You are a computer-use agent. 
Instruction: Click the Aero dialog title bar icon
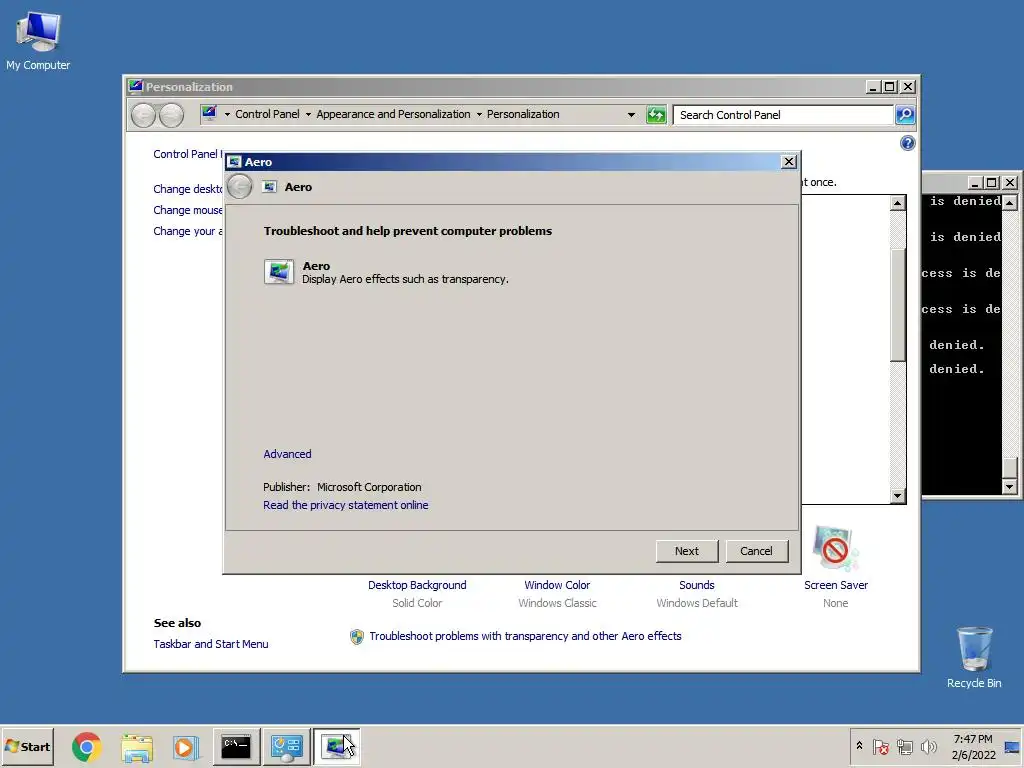click(x=235, y=161)
